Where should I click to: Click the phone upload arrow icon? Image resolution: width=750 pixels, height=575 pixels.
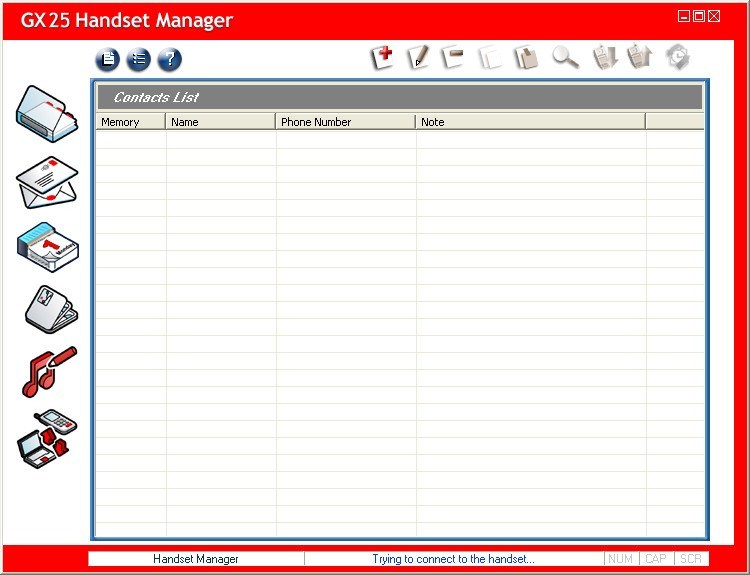click(x=640, y=58)
